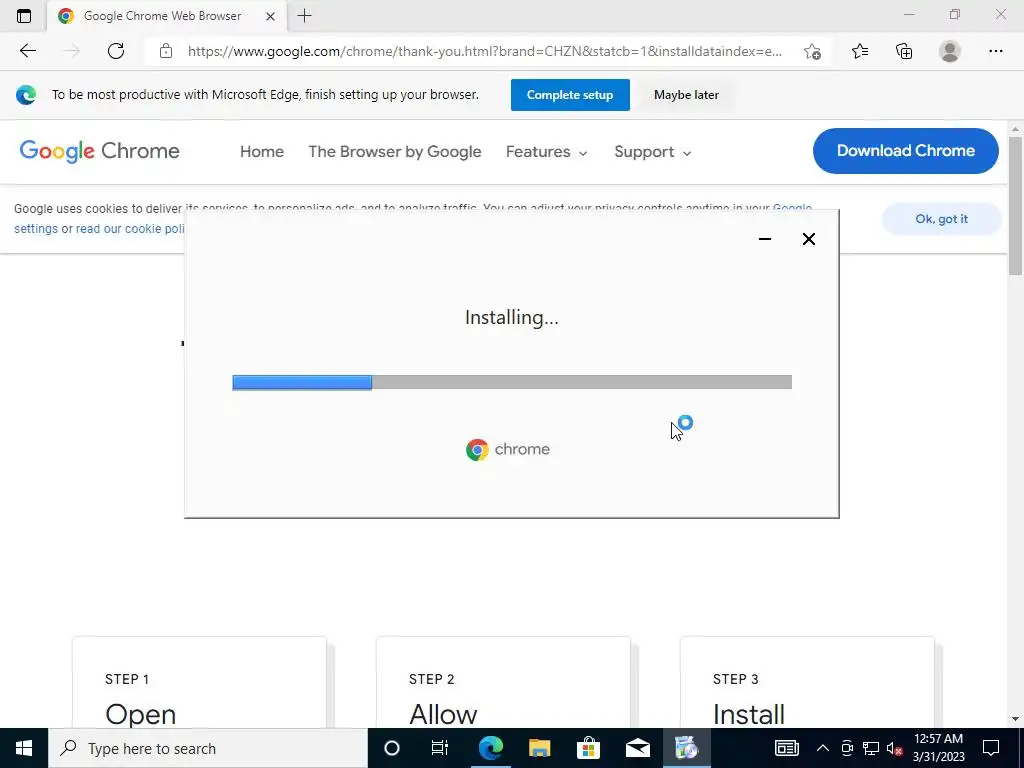
Task: Open the read our cookie policy link
Action: 130,229
